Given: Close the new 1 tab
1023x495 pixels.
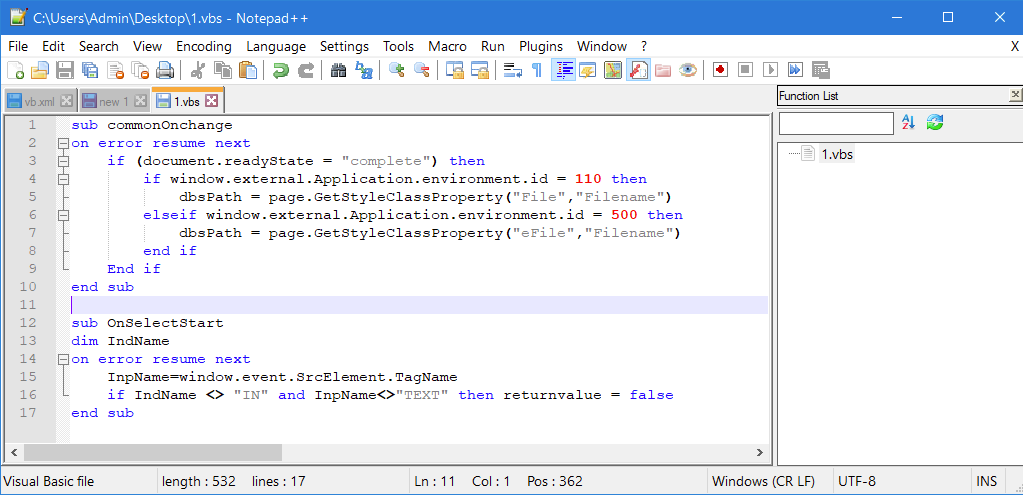Looking at the screenshot, I should 140,101.
